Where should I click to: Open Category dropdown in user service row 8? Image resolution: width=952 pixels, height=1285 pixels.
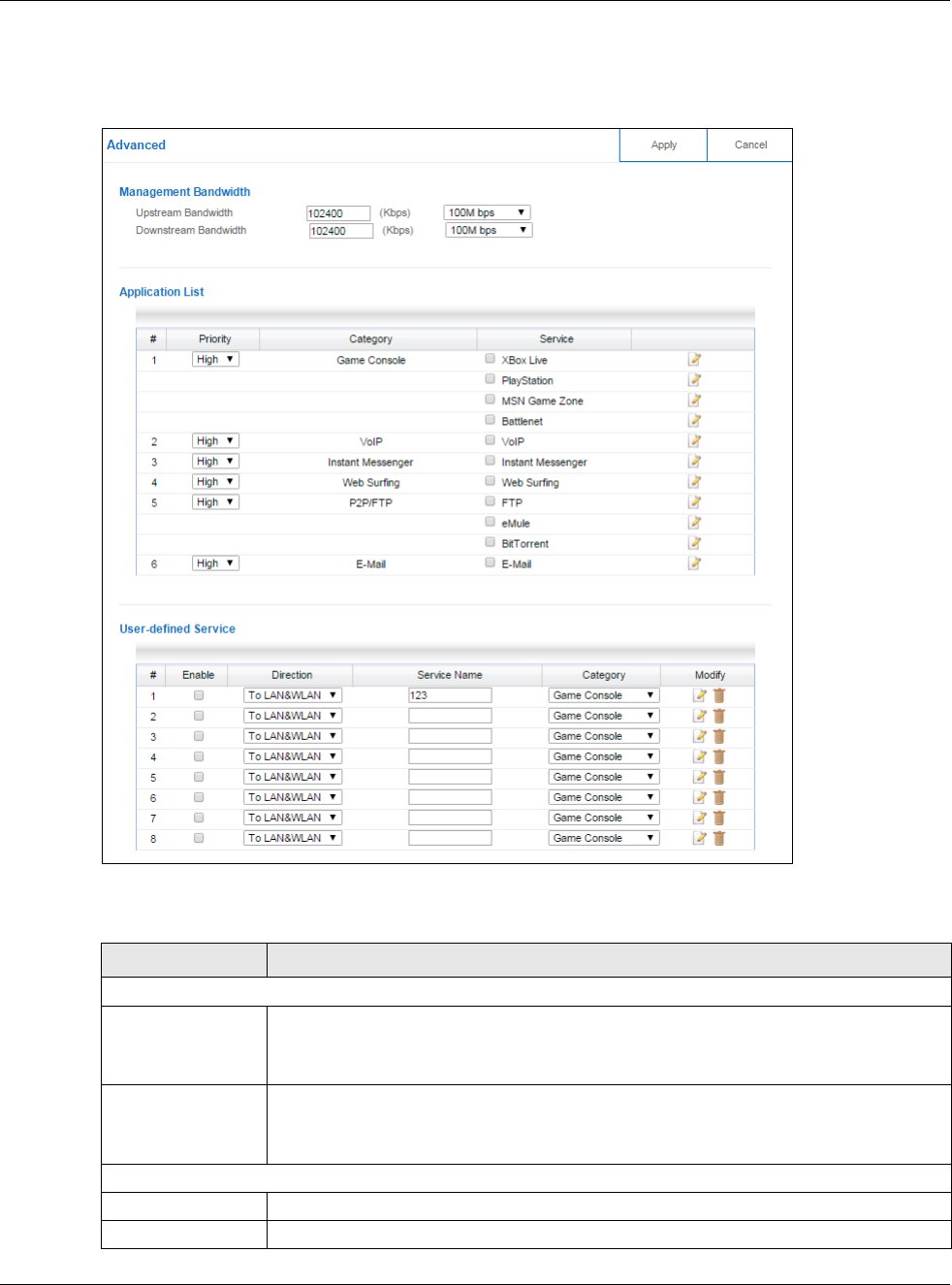click(604, 838)
